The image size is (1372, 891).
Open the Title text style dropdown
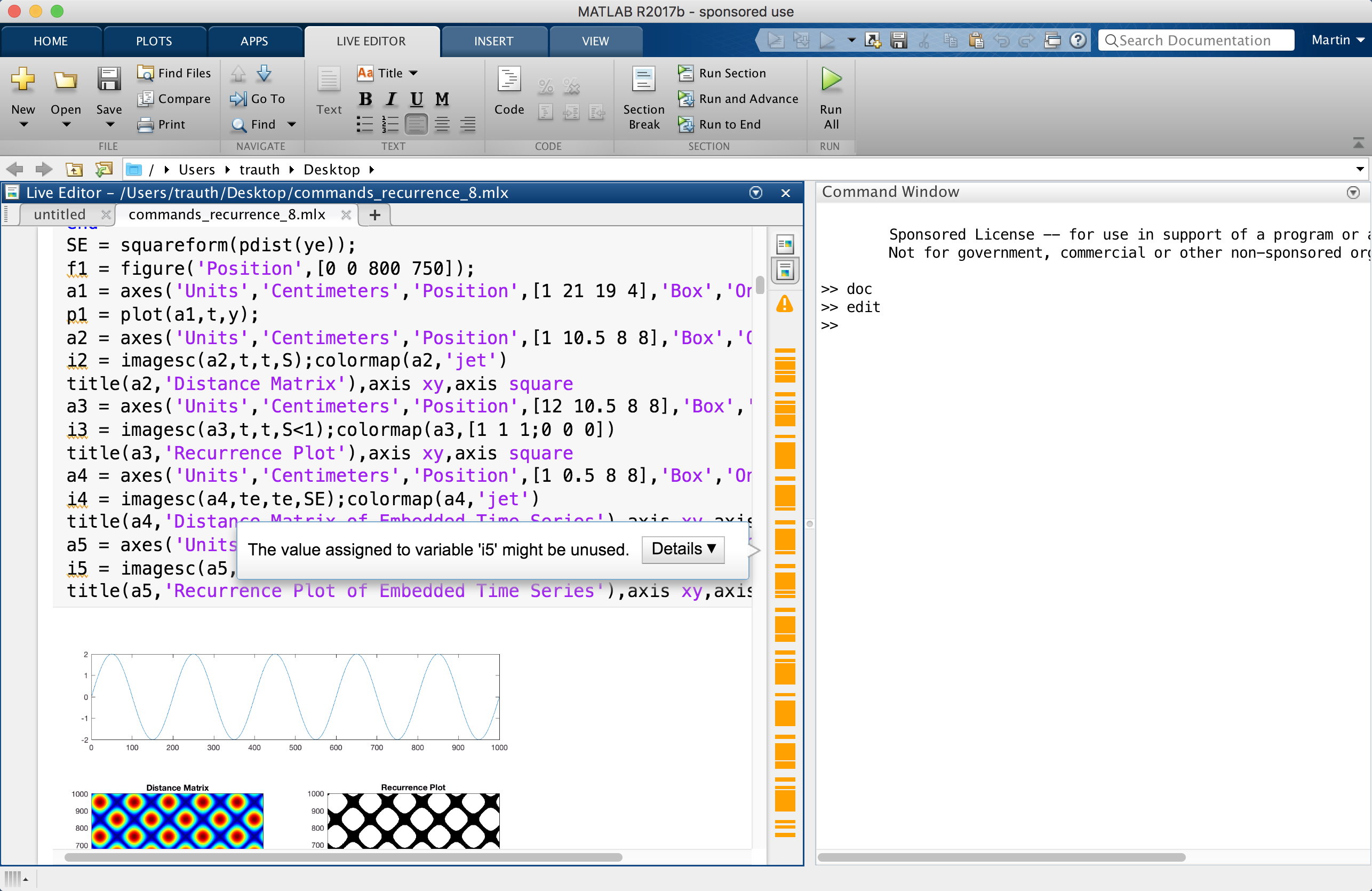pos(413,73)
